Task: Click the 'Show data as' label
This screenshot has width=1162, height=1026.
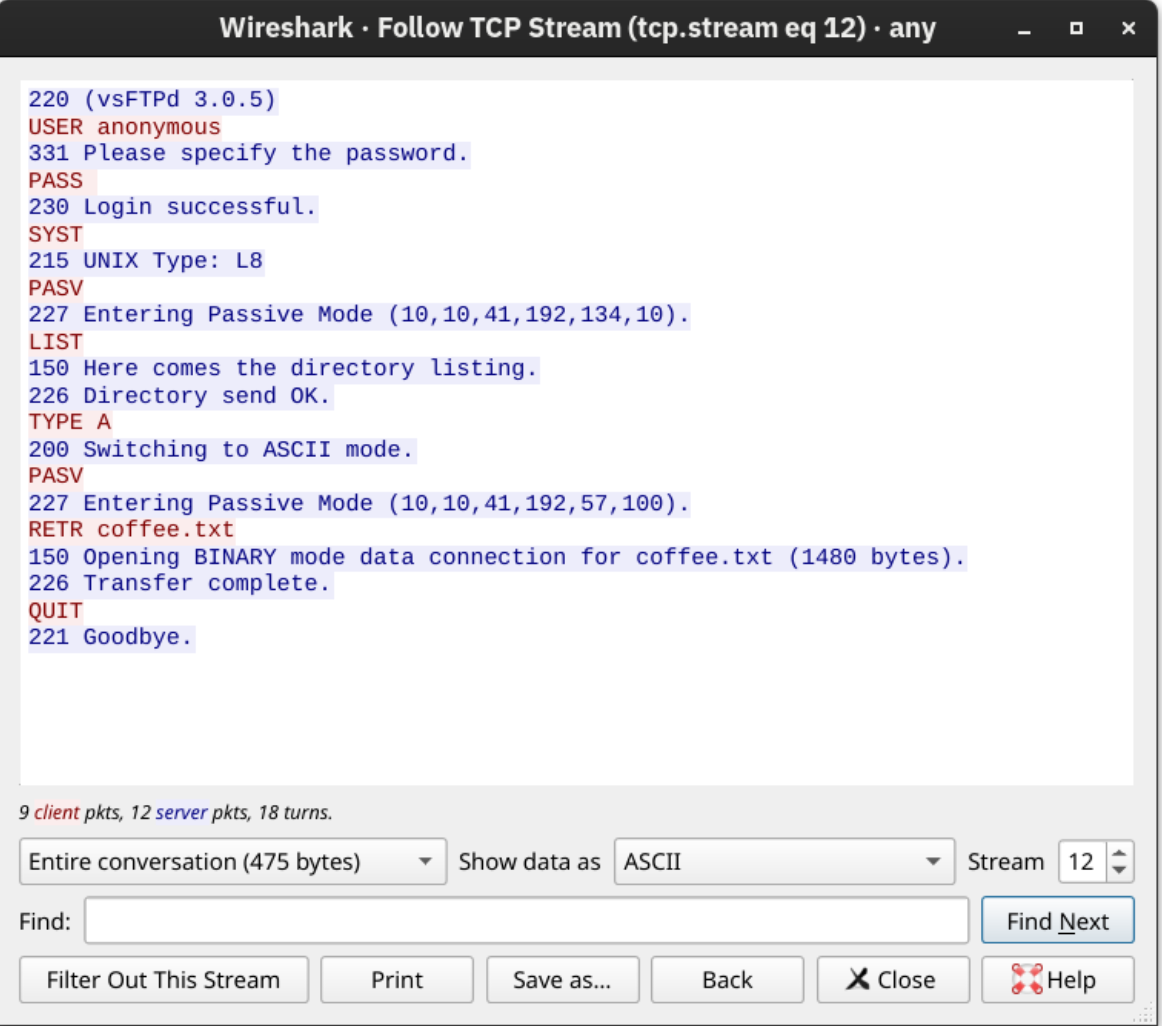Action: (529, 861)
